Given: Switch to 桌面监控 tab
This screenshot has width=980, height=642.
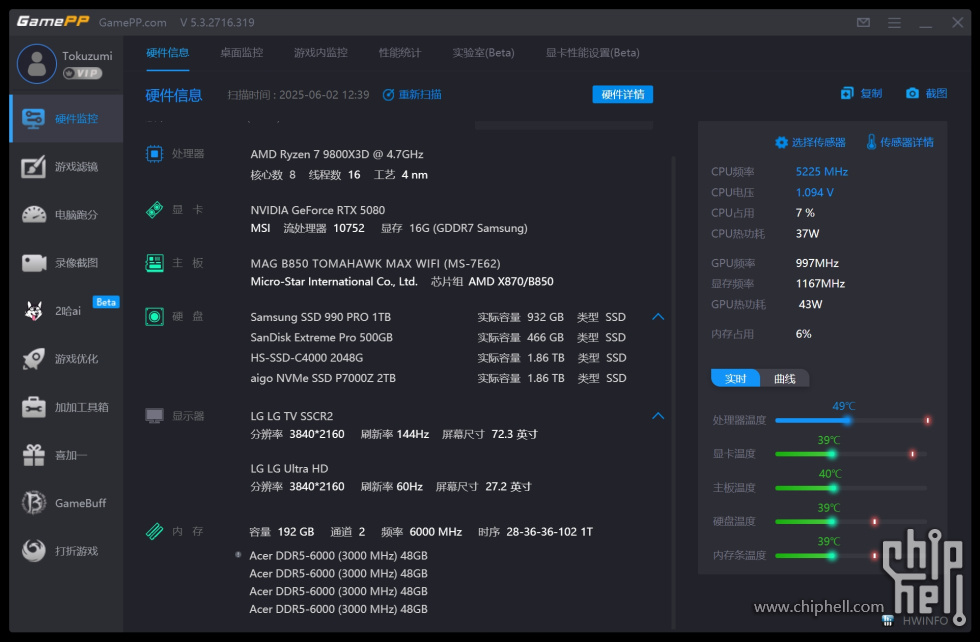Looking at the screenshot, I should 242,53.
